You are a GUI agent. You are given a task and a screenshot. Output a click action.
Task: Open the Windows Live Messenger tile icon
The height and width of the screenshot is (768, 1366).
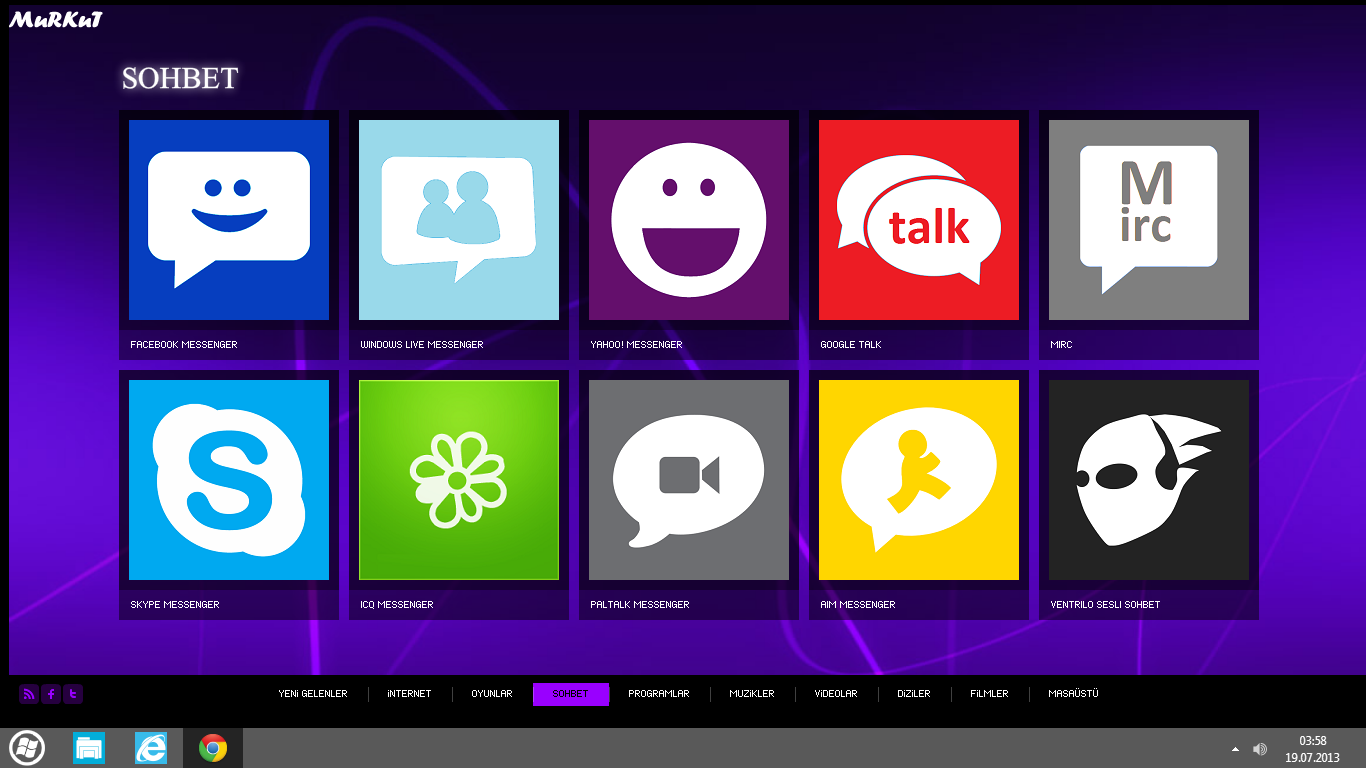(459, 220)
